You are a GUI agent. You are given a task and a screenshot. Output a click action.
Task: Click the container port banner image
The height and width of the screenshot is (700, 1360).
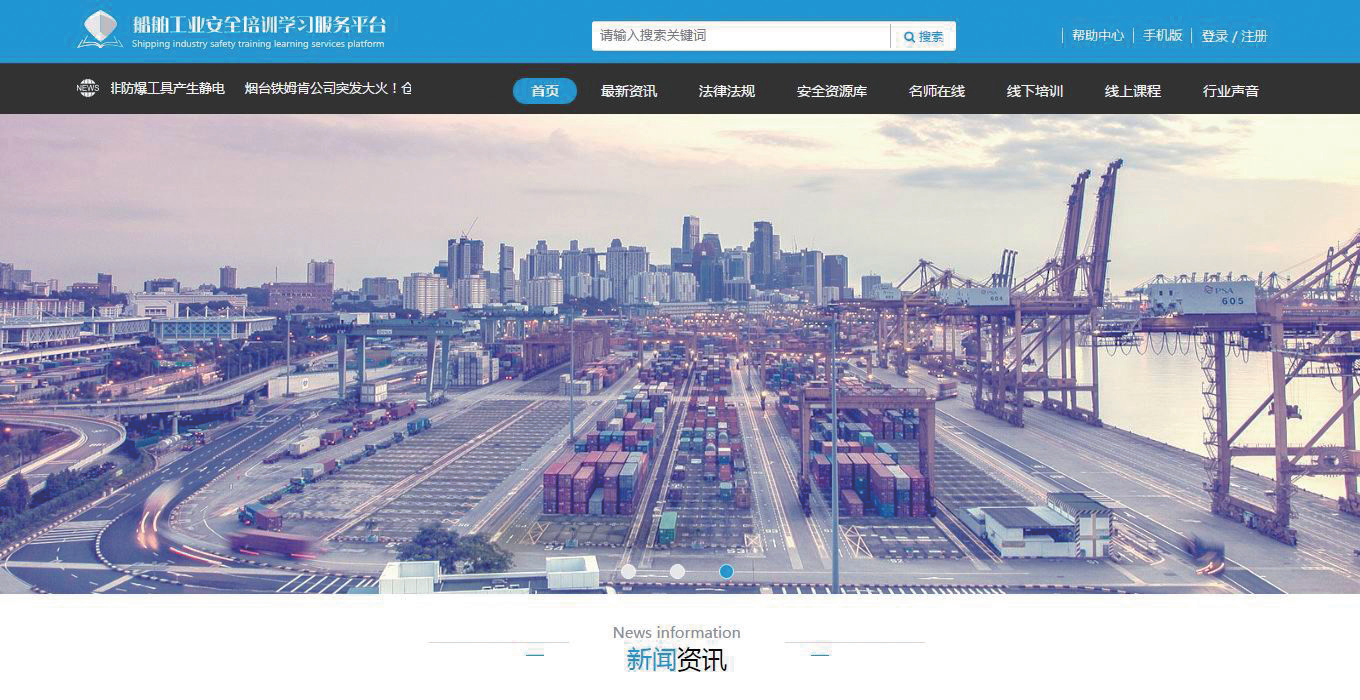[680, 354]
